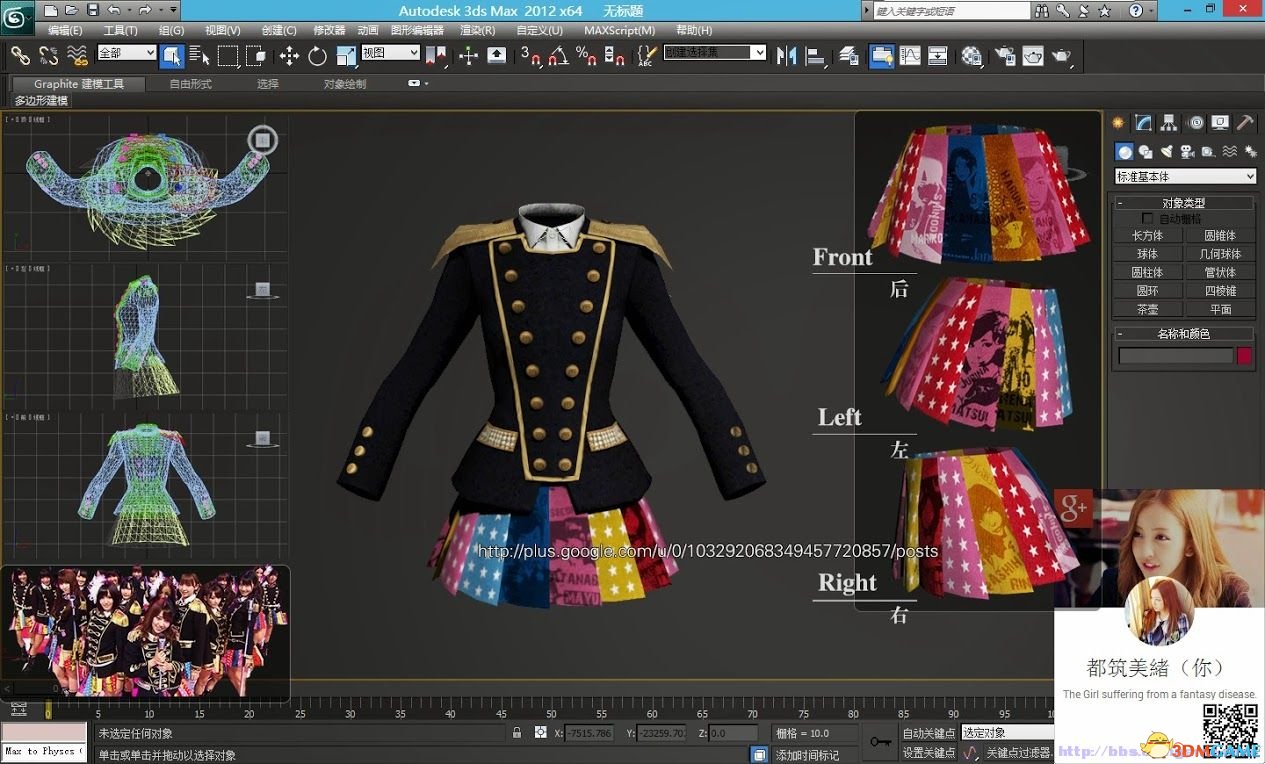Expand the '标准基本体' primitives dropdown

coord(1185,177)
